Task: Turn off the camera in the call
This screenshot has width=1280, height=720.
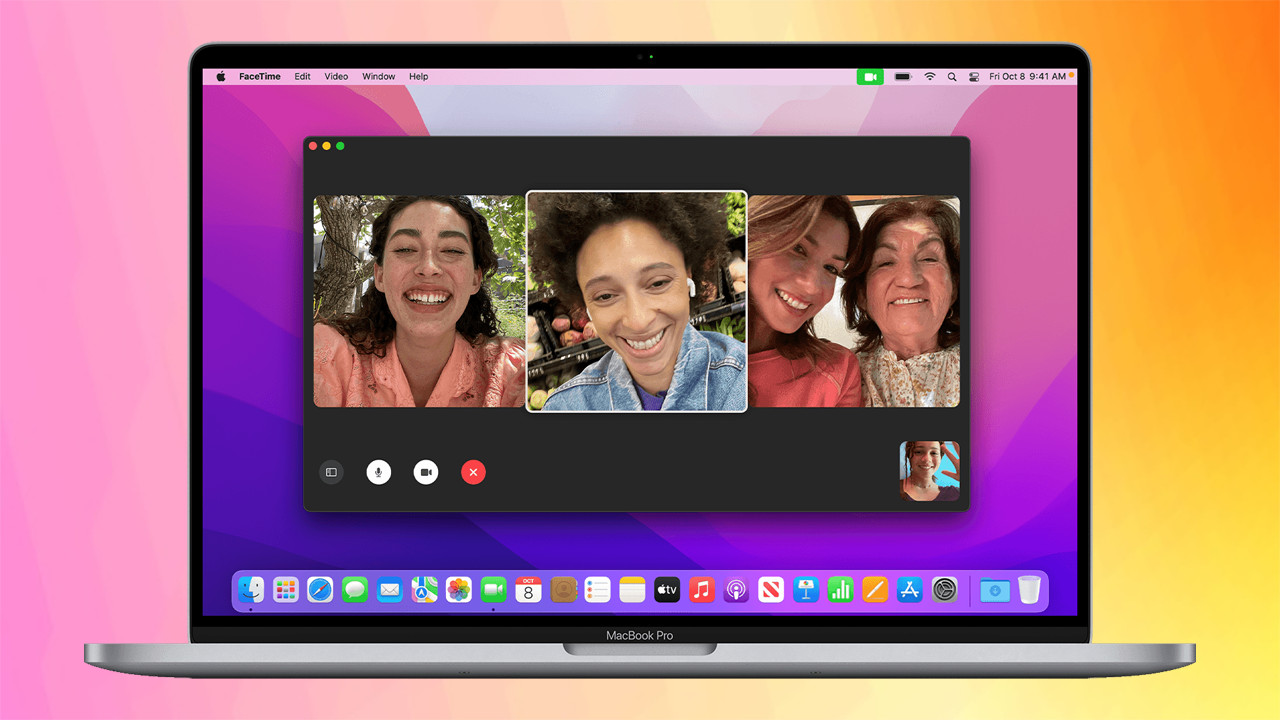Action: (x=426, y=472)
